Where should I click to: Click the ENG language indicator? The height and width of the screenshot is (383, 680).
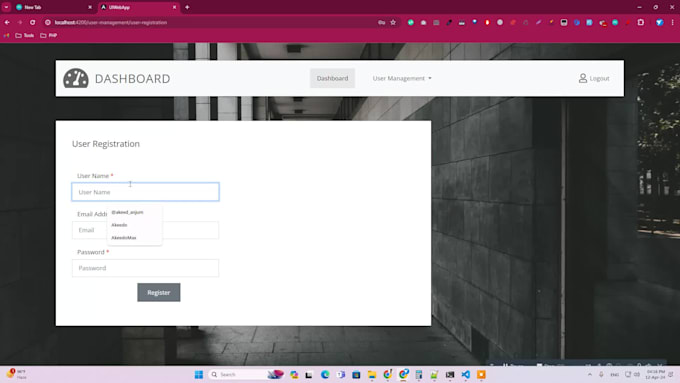[615, 374]
